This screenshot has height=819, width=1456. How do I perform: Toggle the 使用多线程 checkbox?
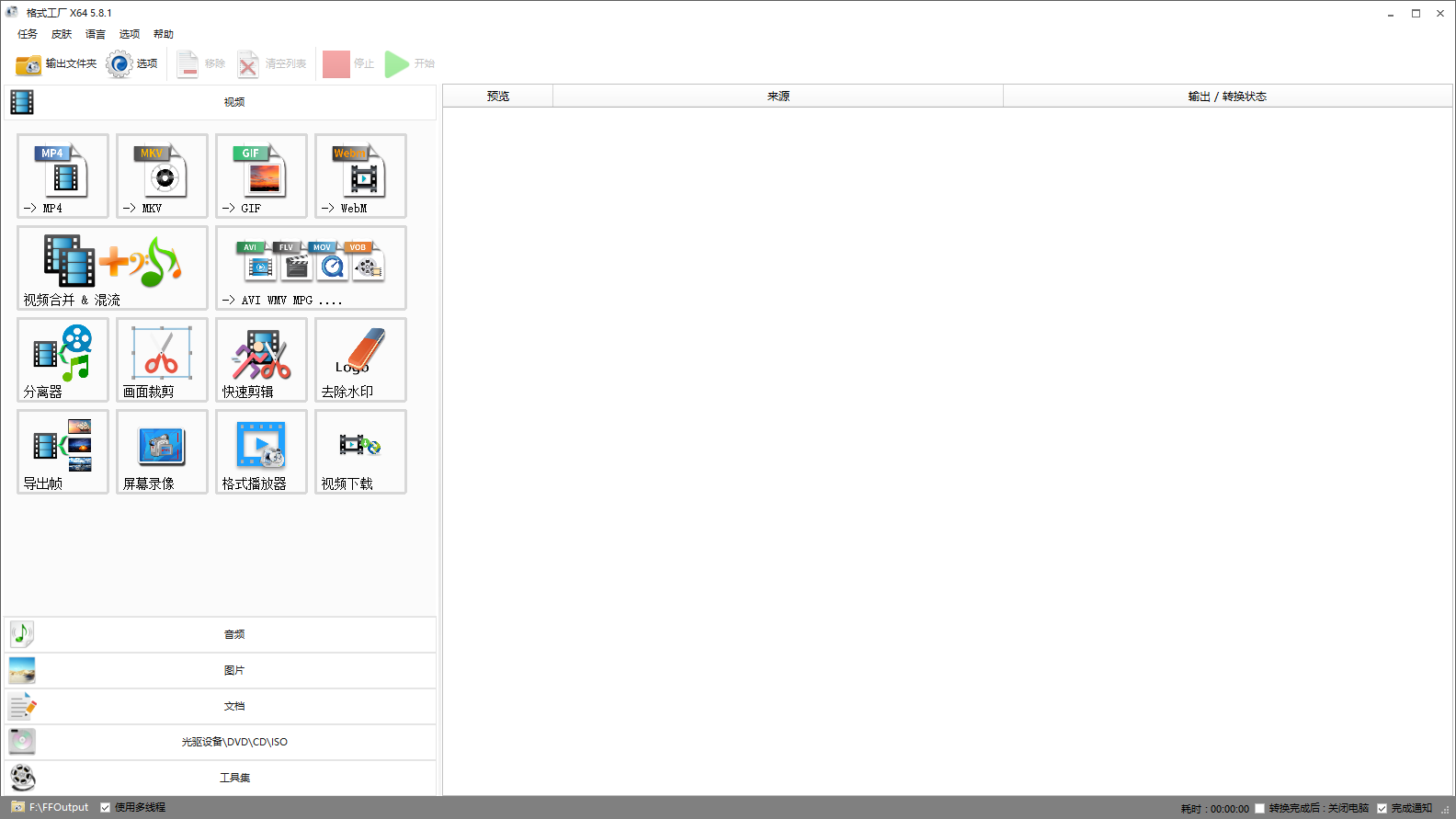106,808
